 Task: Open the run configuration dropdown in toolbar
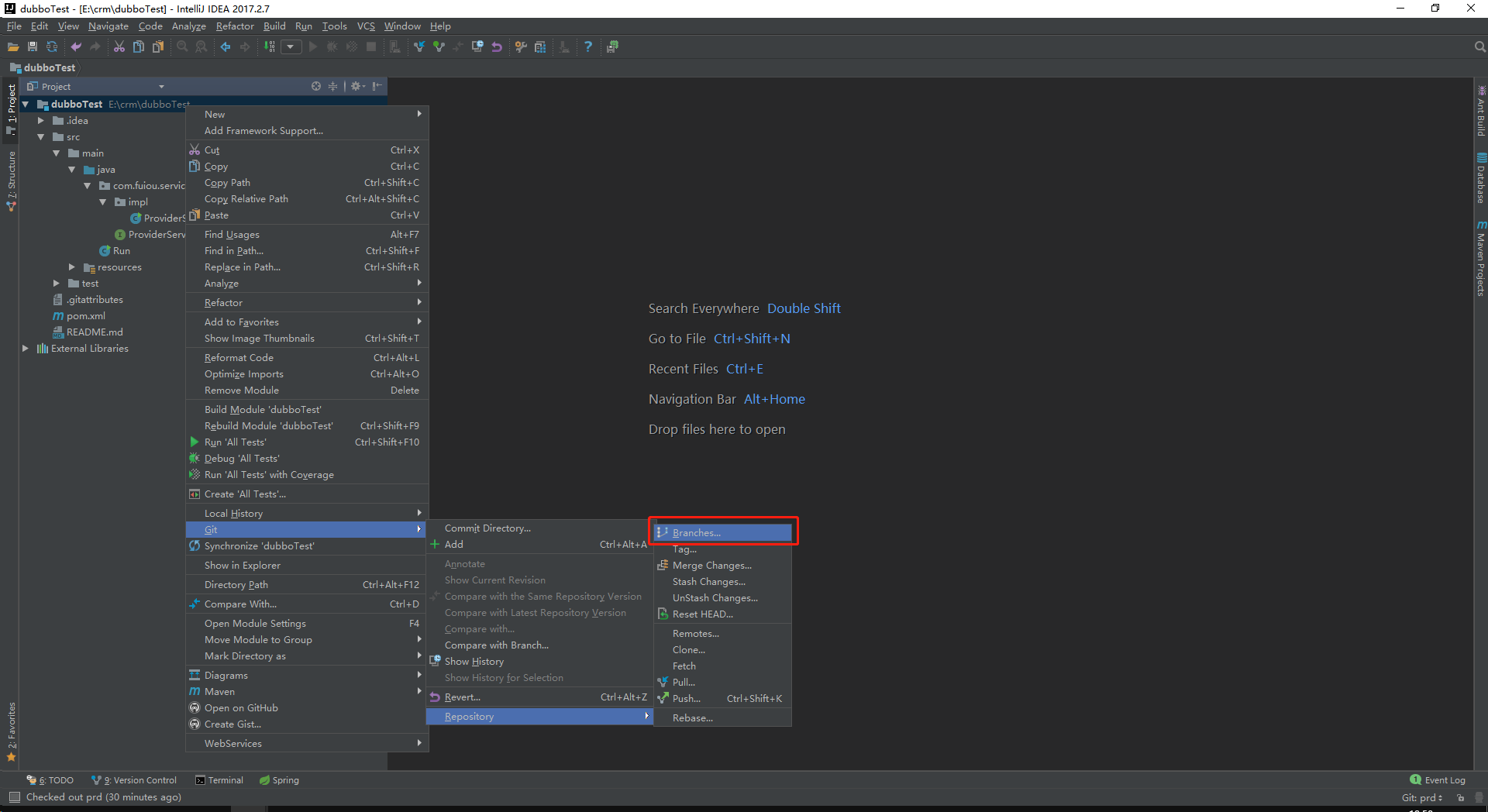[x=291, y=47]
